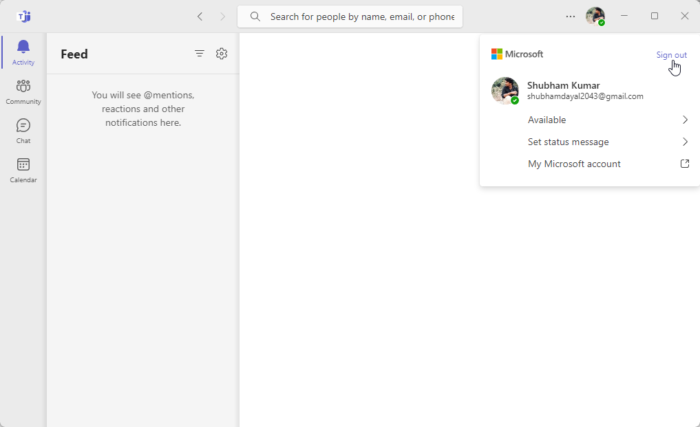Open the three-dots more options menu
Image resolution: width=700 pixels, height=427 pixels.
click(x=570, y=16)
